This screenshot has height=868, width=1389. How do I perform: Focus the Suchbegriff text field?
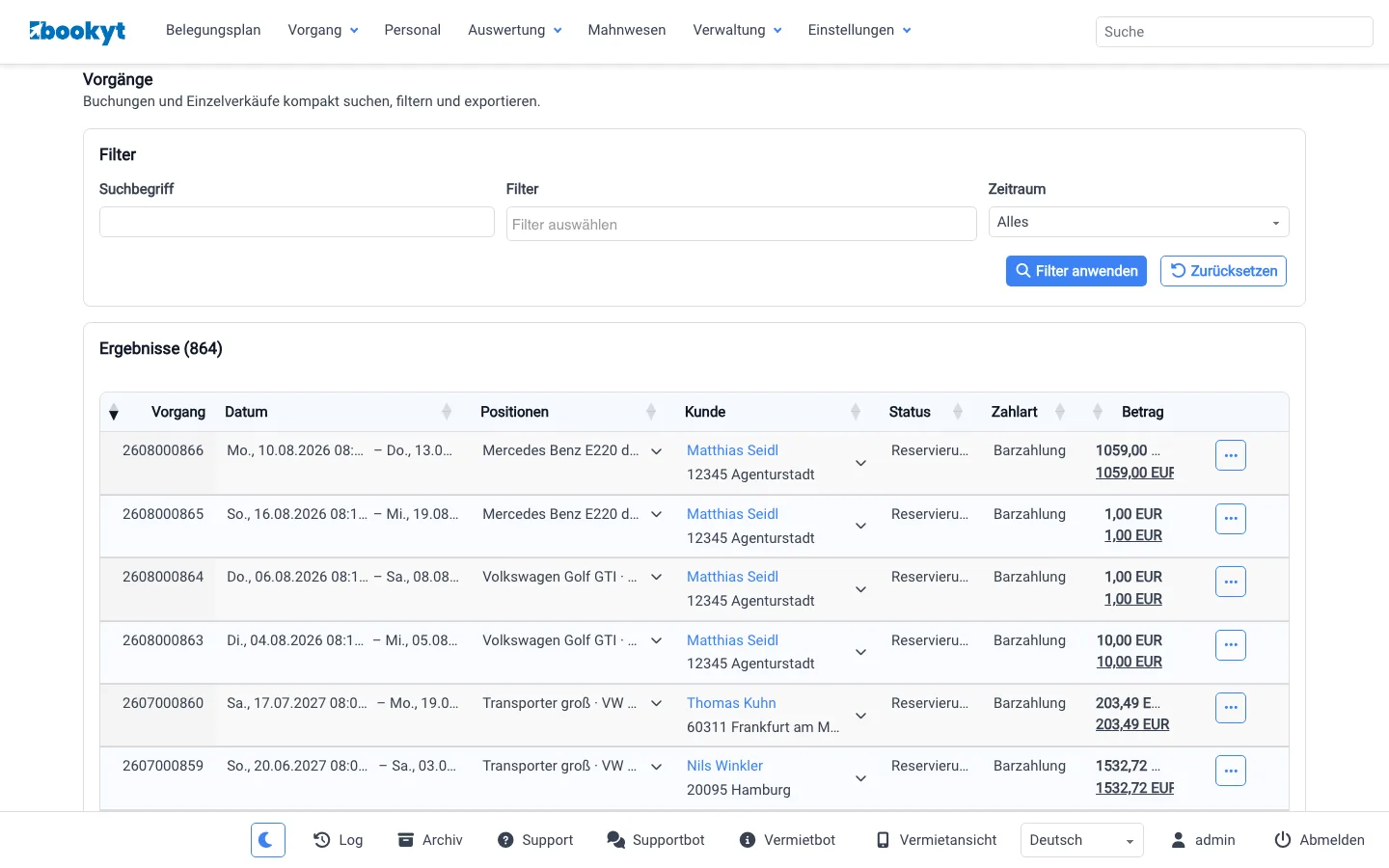point(297,222)
